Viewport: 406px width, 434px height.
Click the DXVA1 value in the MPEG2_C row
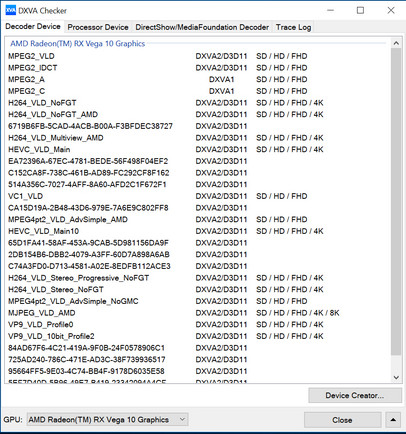coord(221,91)
